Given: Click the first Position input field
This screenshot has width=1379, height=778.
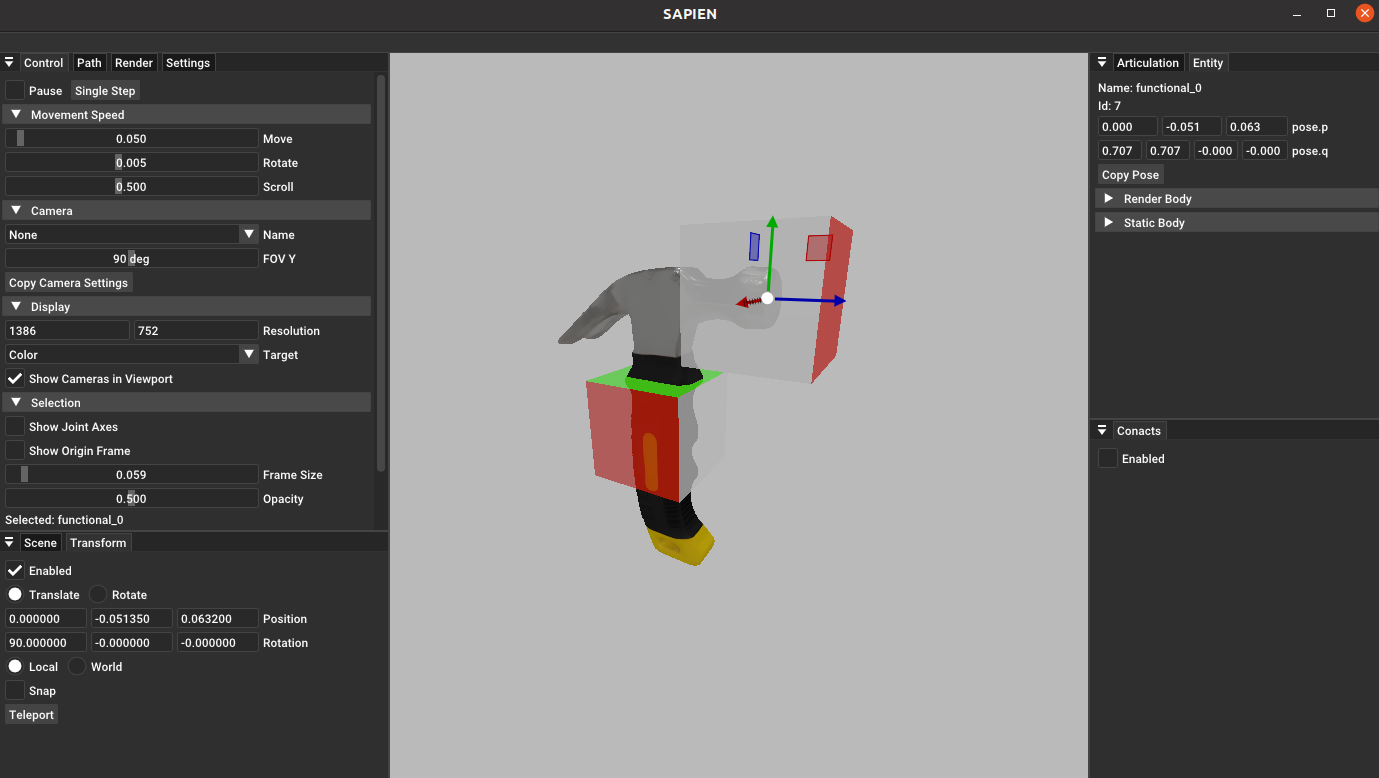Looking at the screenshot, I should (x=47, y=618).
